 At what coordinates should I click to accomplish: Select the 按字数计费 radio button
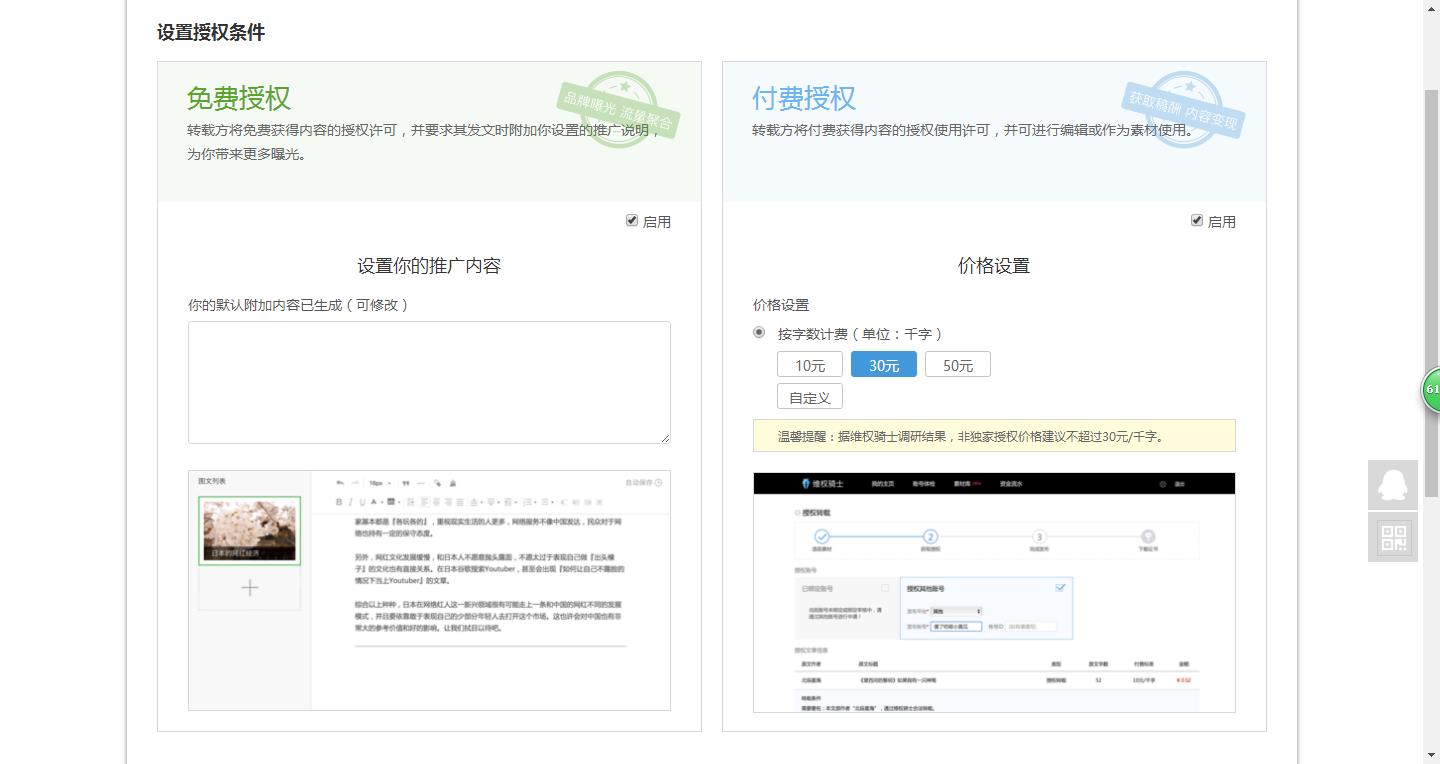point(759,334)
